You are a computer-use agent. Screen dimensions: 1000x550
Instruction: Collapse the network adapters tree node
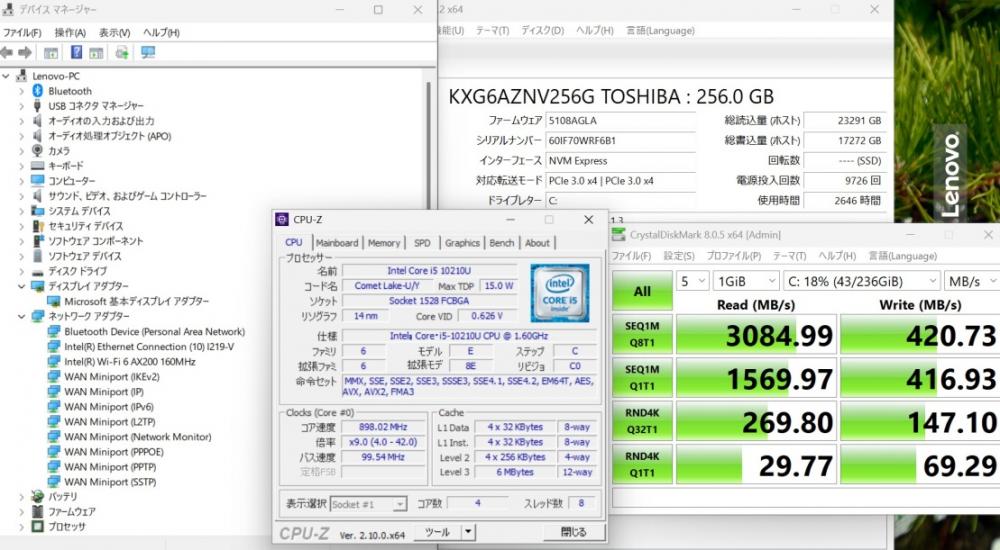point(21,316)
